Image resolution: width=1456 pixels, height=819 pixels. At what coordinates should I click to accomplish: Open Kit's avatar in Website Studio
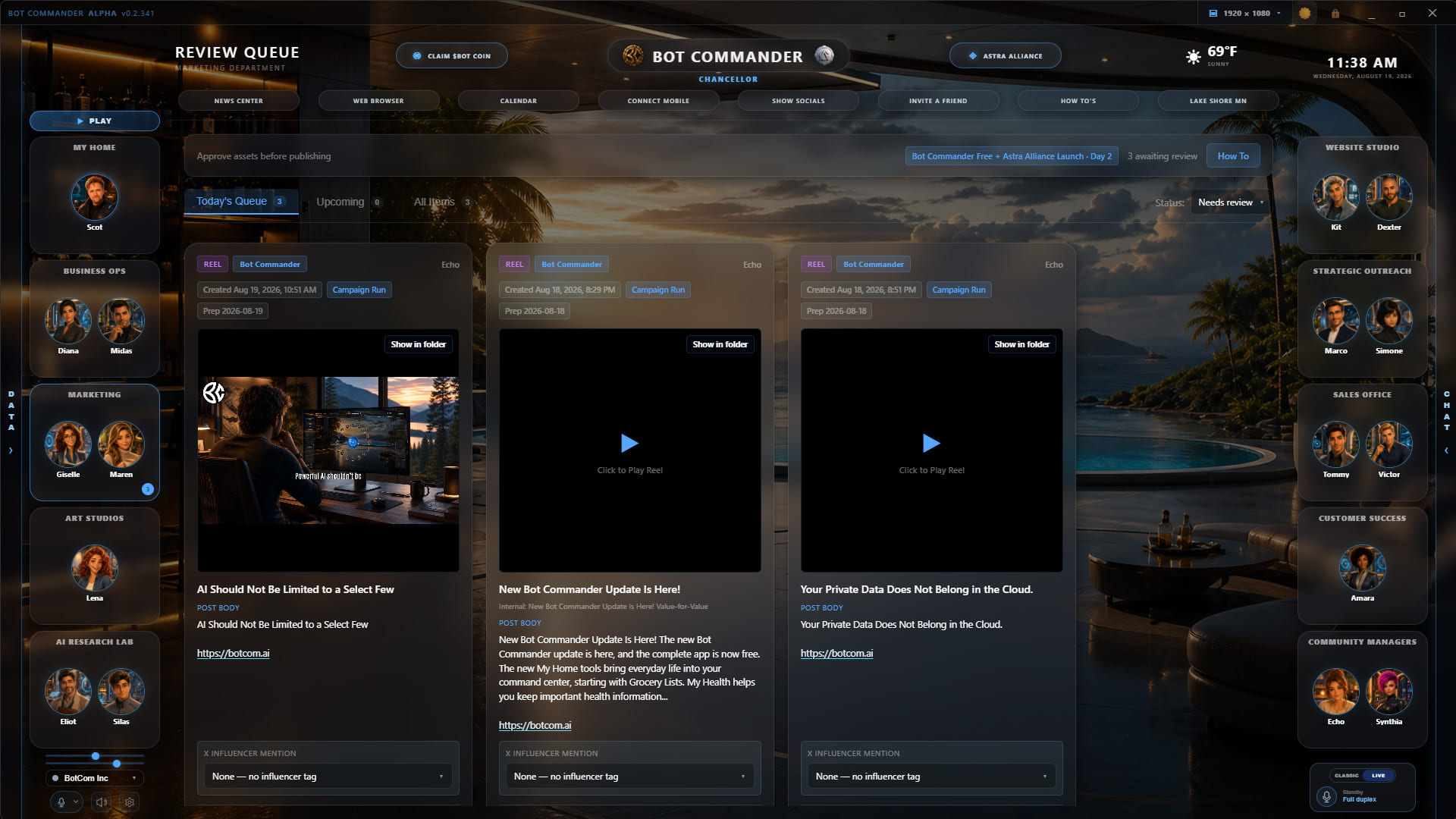(1336, 197)
